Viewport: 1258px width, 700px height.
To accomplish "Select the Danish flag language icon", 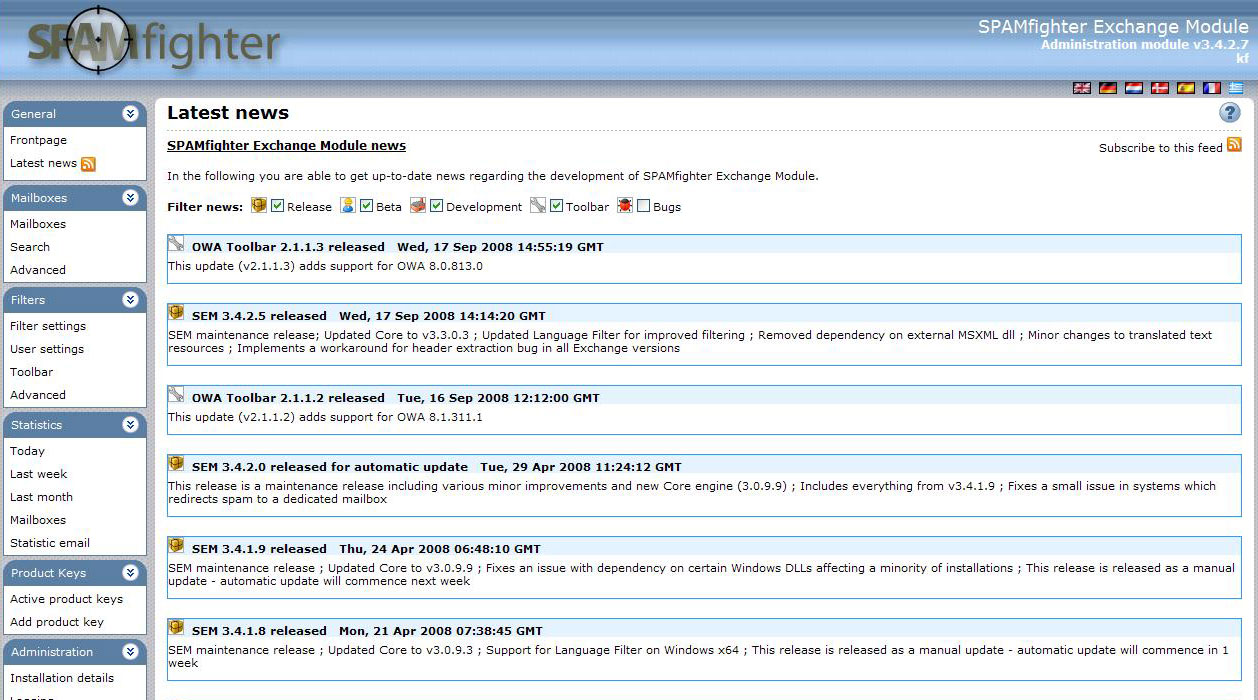I will [1160, 88].
